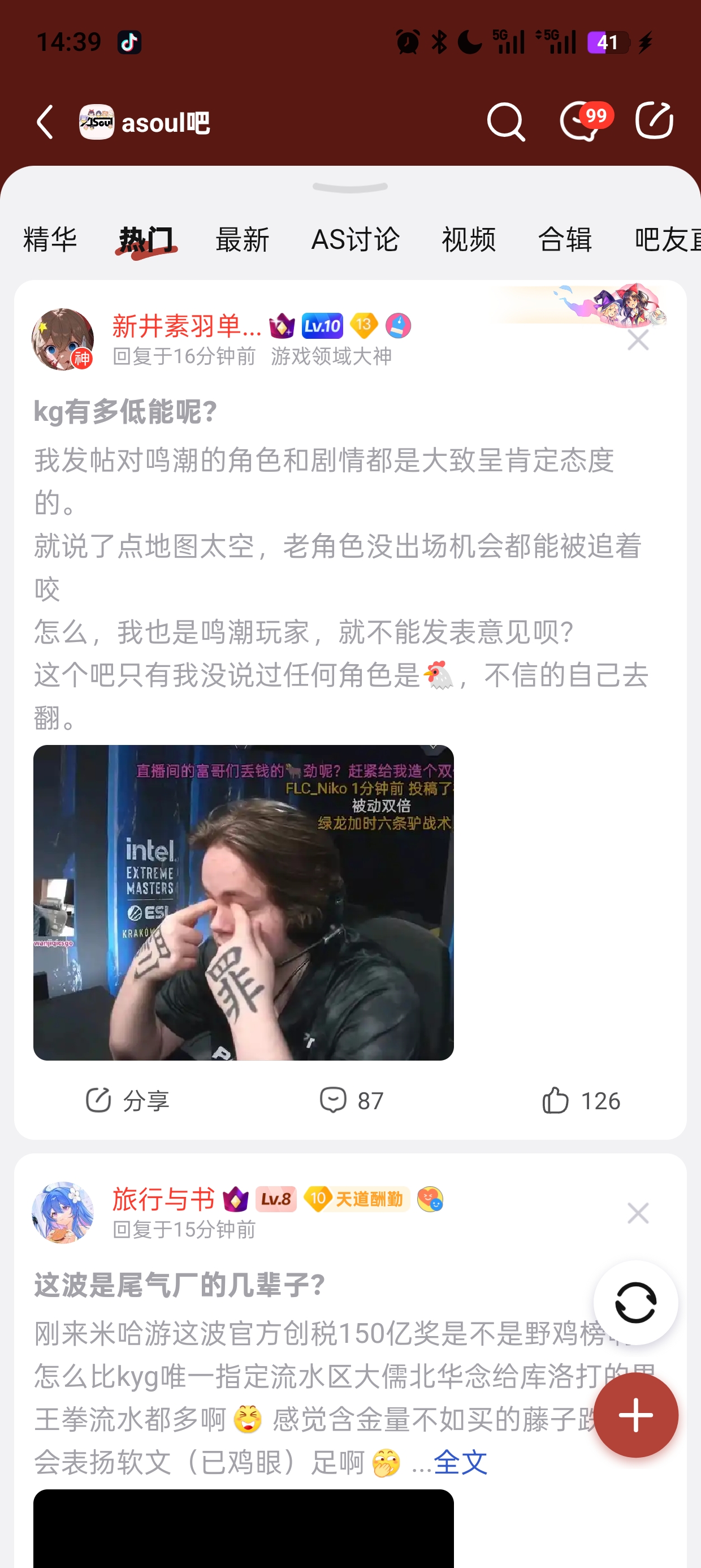The width and height of the screenshot is (701, 1568).
Task: Switch to the 最新 tab
Action: (242, 239)
